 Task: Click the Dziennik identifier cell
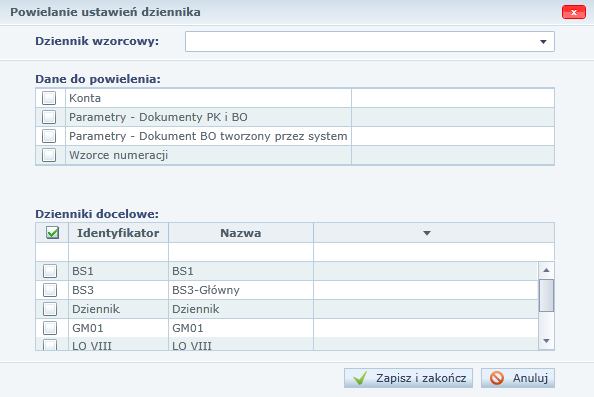click(x=118, y=309)
